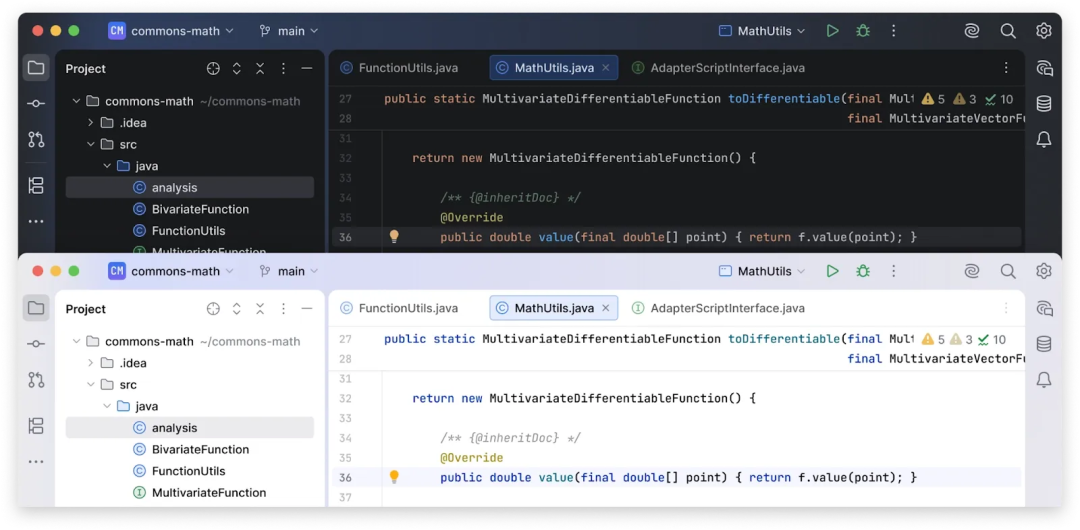
Task: Close the MathUtils.java tab in the light editor
Action: 605,308
